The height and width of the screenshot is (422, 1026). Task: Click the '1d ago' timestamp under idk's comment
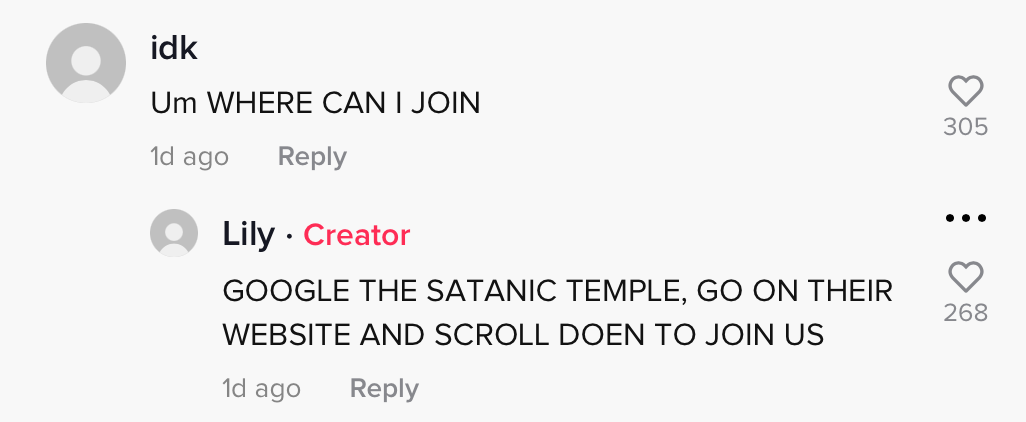190,157
